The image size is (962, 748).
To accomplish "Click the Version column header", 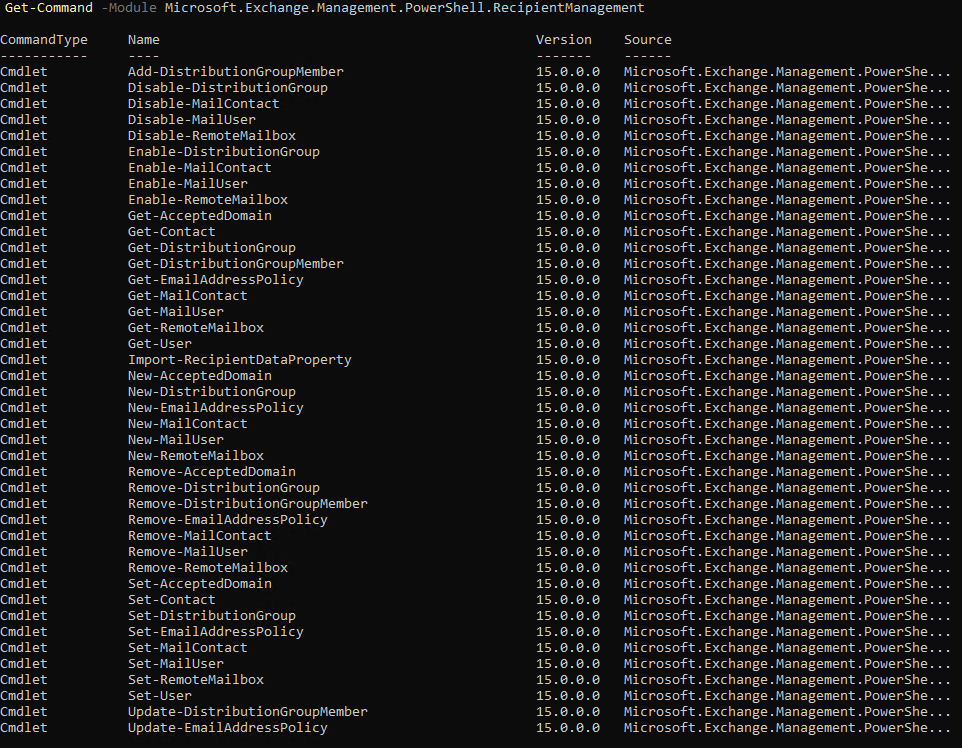I will (x=564, y=40).
